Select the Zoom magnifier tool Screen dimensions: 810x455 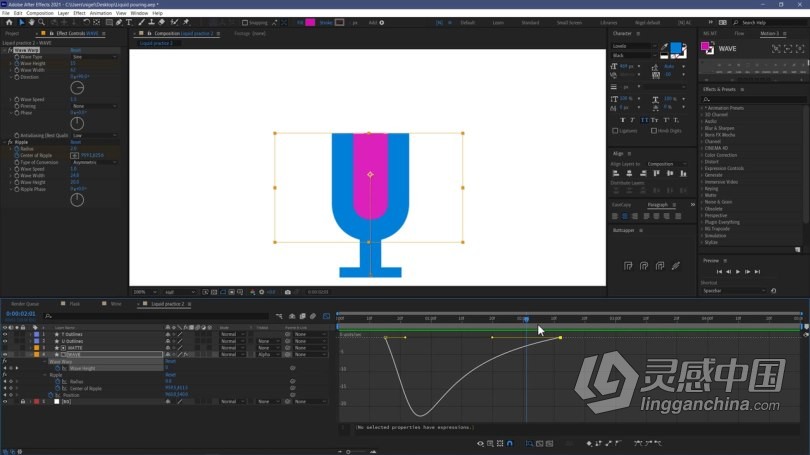[x=41, y=23]
